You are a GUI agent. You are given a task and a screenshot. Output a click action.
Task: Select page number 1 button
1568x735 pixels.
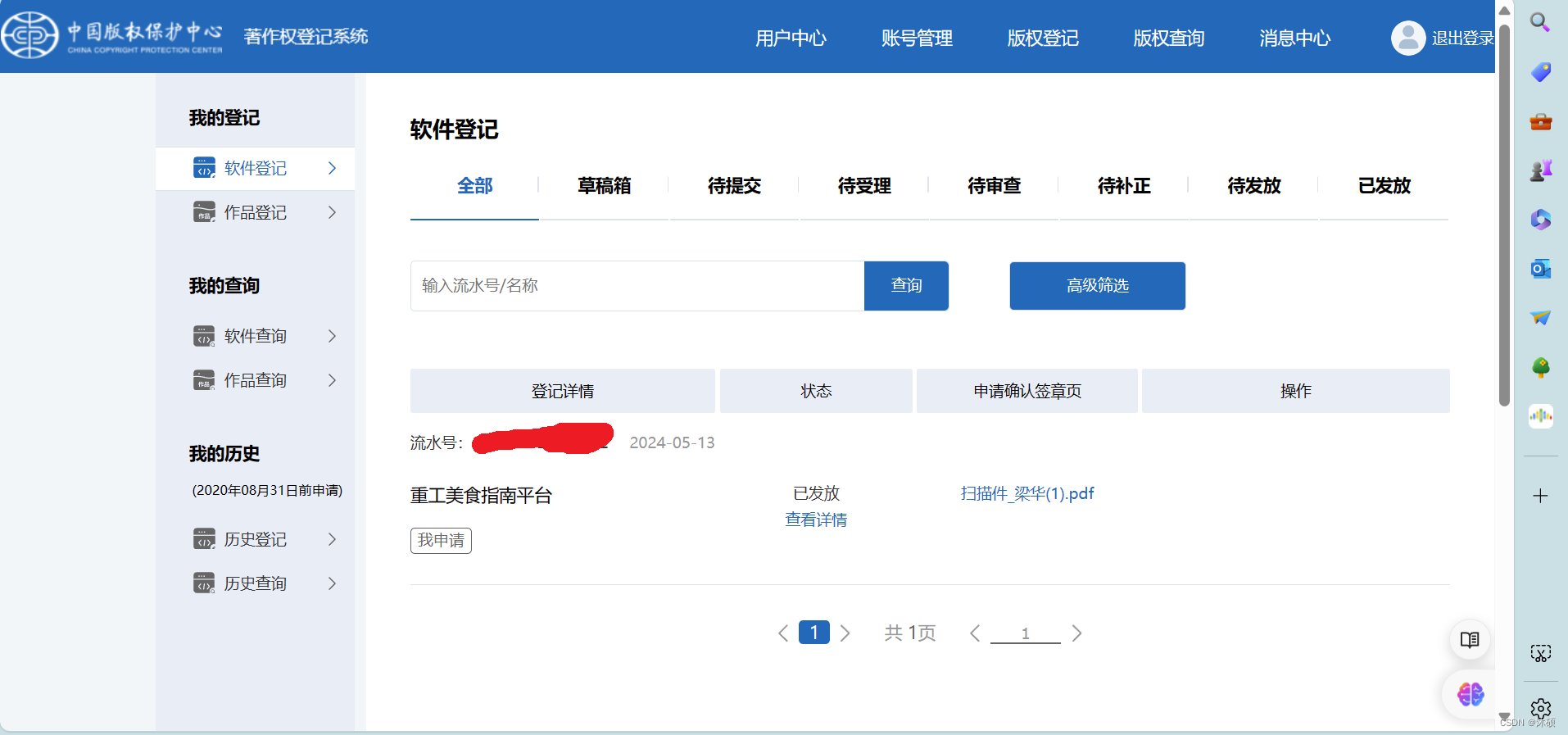[x=814, y=633]
